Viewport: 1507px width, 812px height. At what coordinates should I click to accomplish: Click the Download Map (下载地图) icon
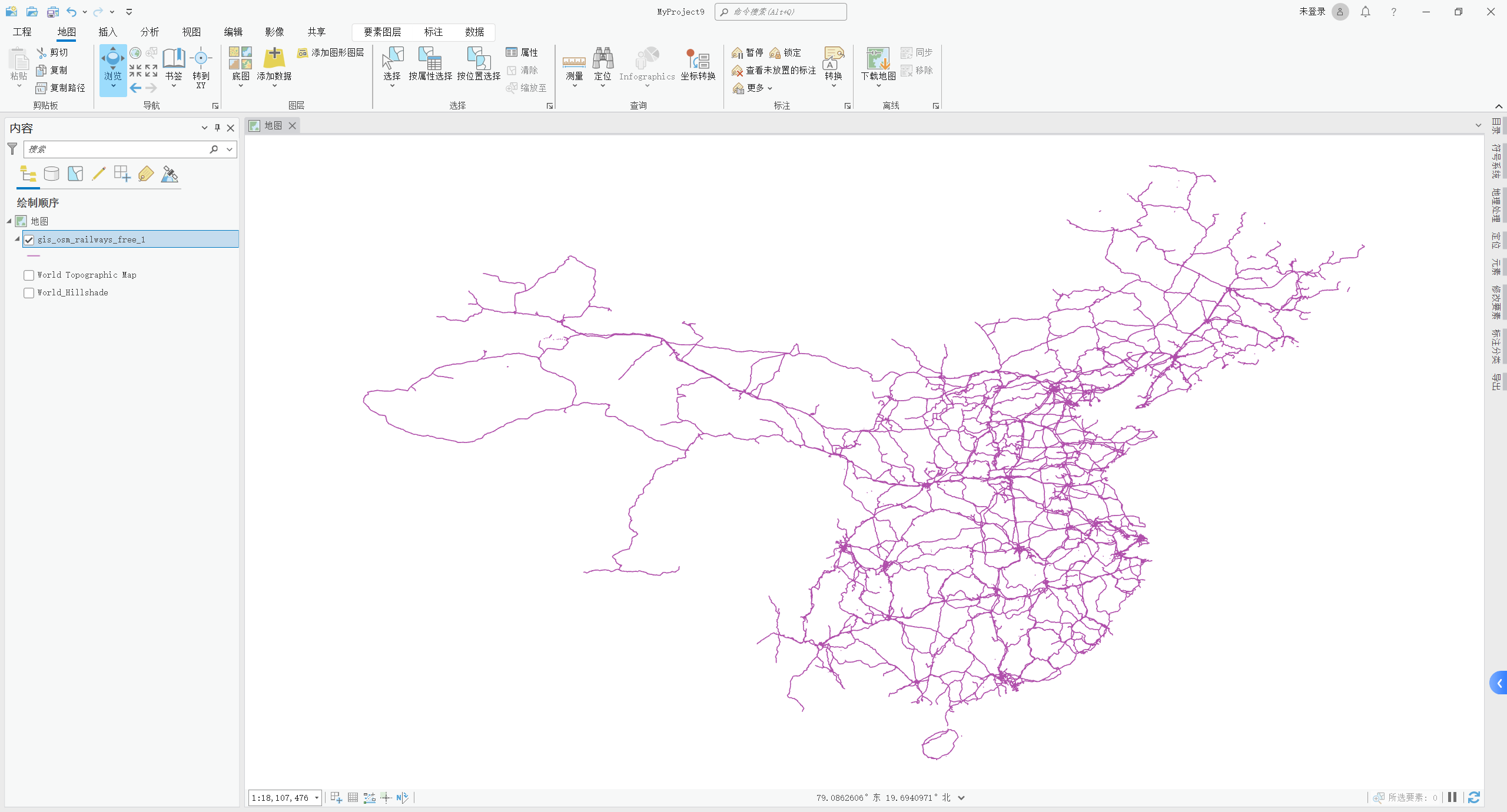point(878,58)
